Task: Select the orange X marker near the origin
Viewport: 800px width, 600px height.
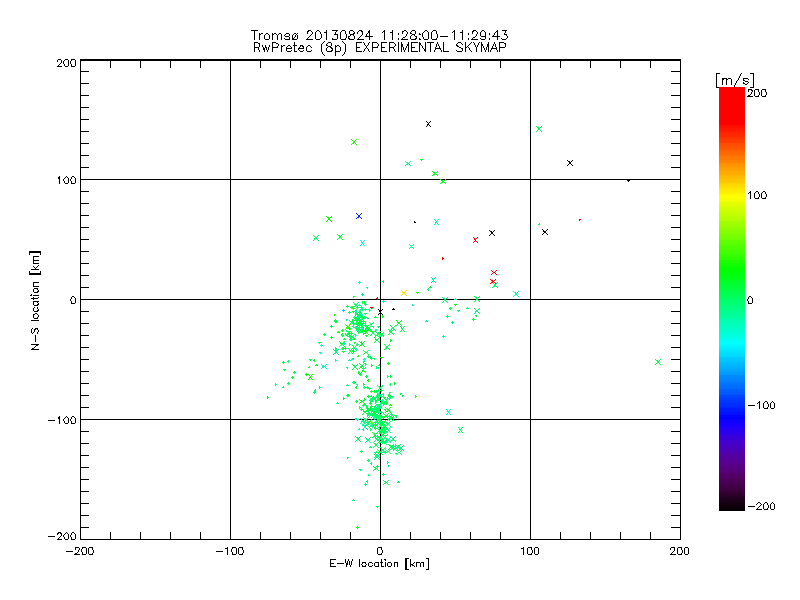Action: [x=404, y=293]
